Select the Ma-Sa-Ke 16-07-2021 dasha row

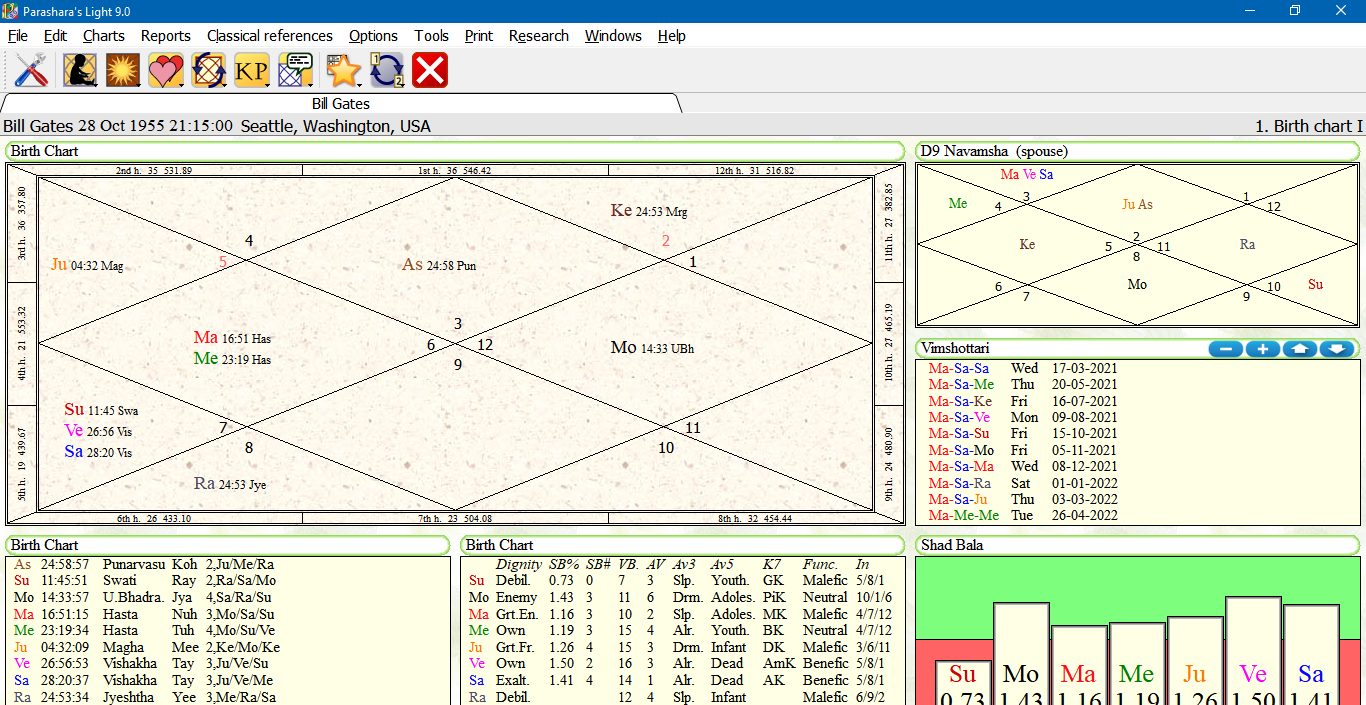tap(1023, 401)
